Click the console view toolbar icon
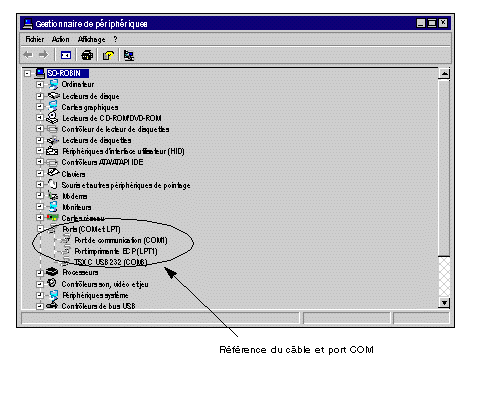The height and width of the screenshot is (396, 478). tap(66, 55)
